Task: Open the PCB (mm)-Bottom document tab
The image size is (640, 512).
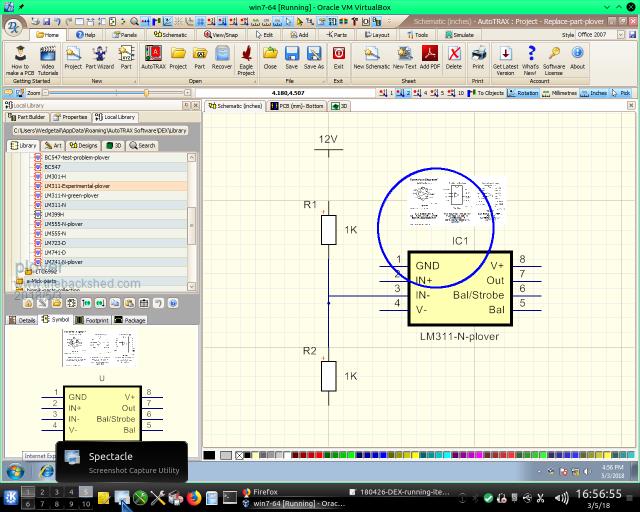Action: (297, 105)
